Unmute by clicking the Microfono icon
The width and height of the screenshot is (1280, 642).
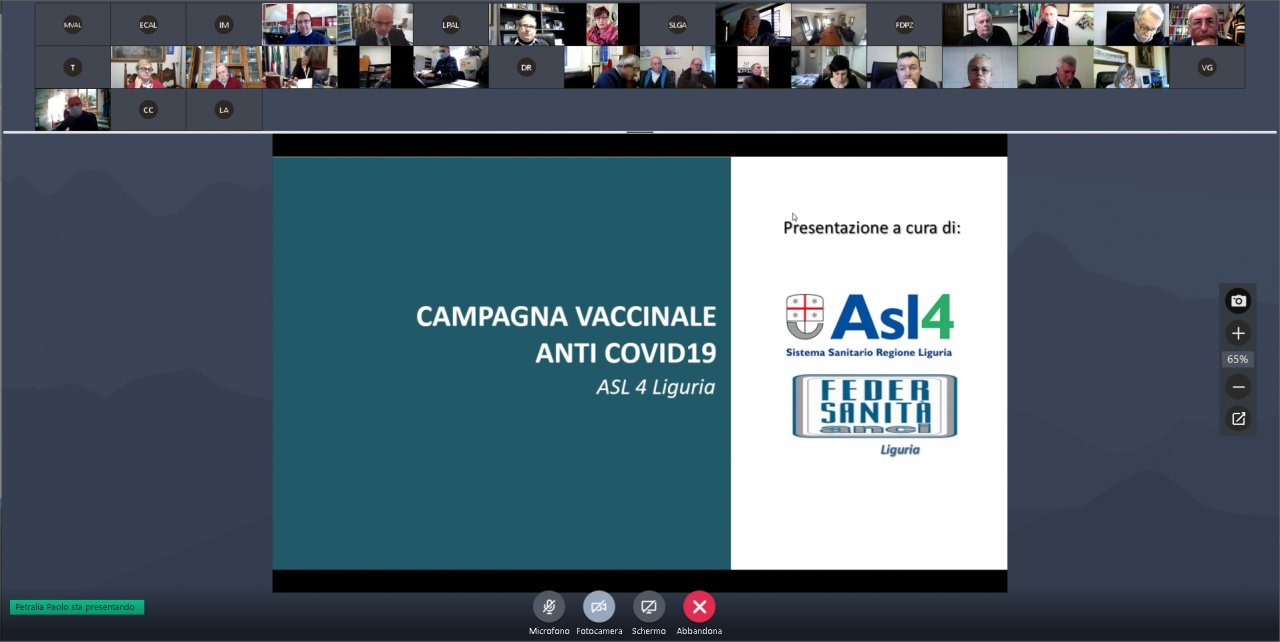pos(549,606)
